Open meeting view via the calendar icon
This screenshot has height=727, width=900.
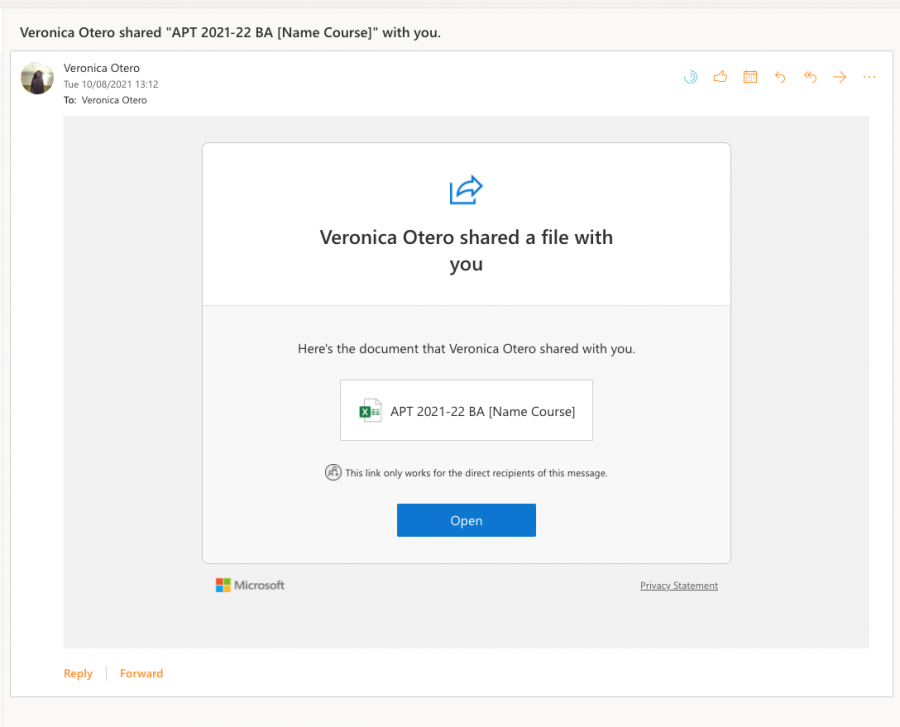750,76
